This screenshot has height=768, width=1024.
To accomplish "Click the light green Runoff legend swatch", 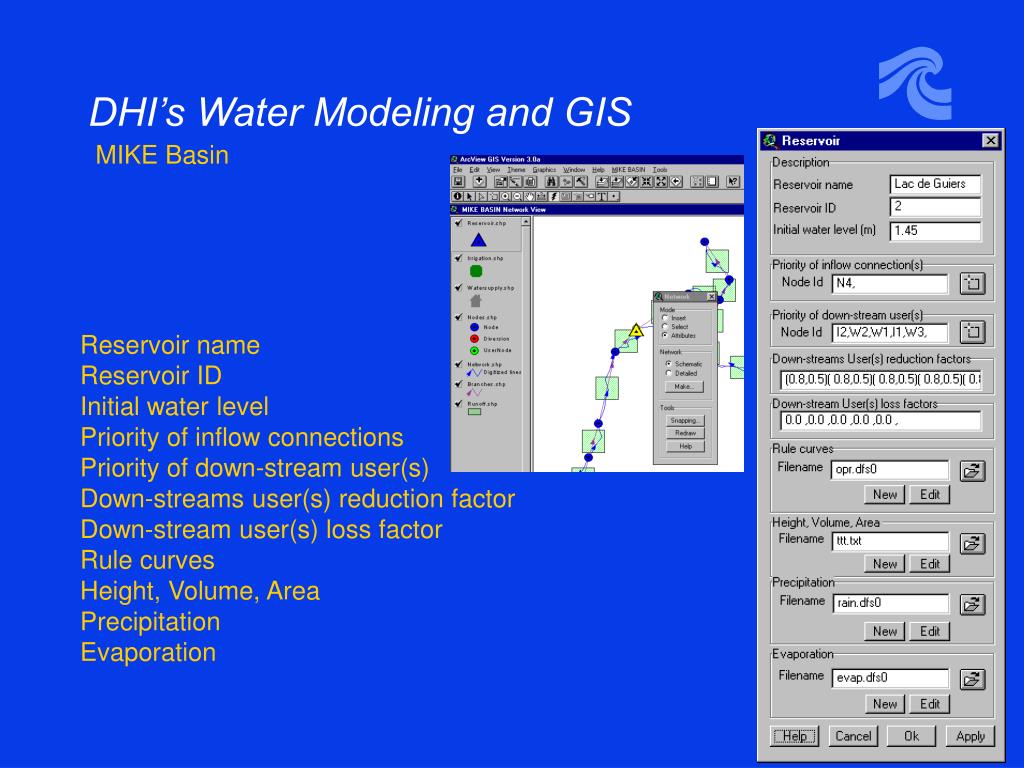I will coord(475,411).
